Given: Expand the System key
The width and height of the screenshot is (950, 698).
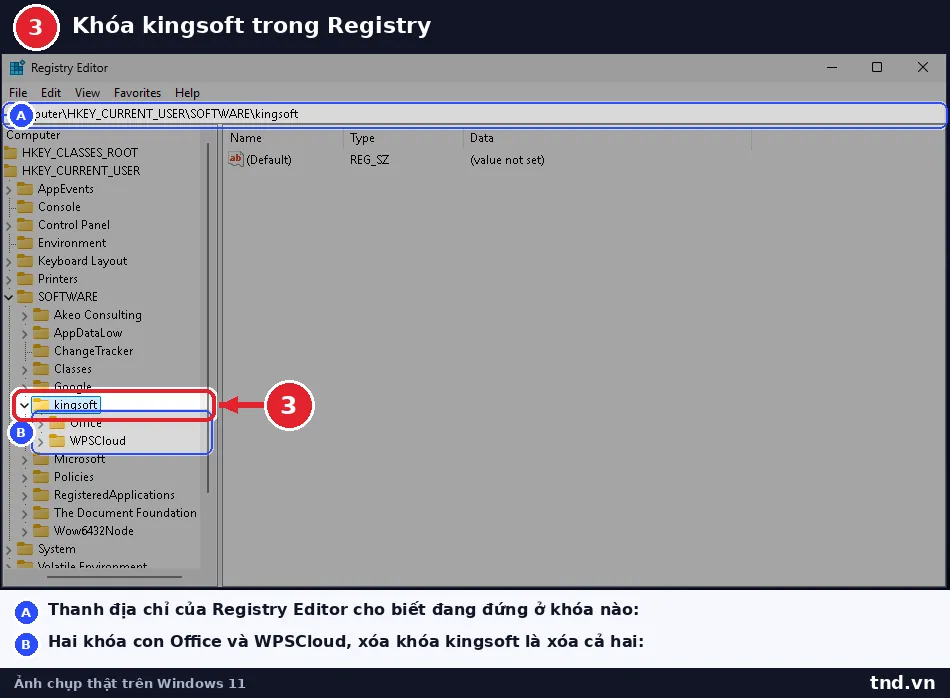Looking at the screenshot, I should coord(8,550).
